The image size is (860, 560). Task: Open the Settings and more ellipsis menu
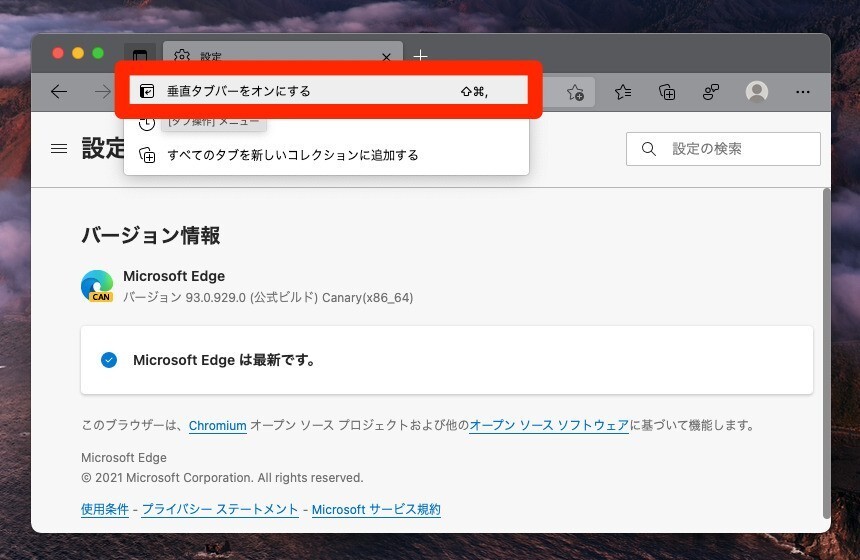[802, 92]
